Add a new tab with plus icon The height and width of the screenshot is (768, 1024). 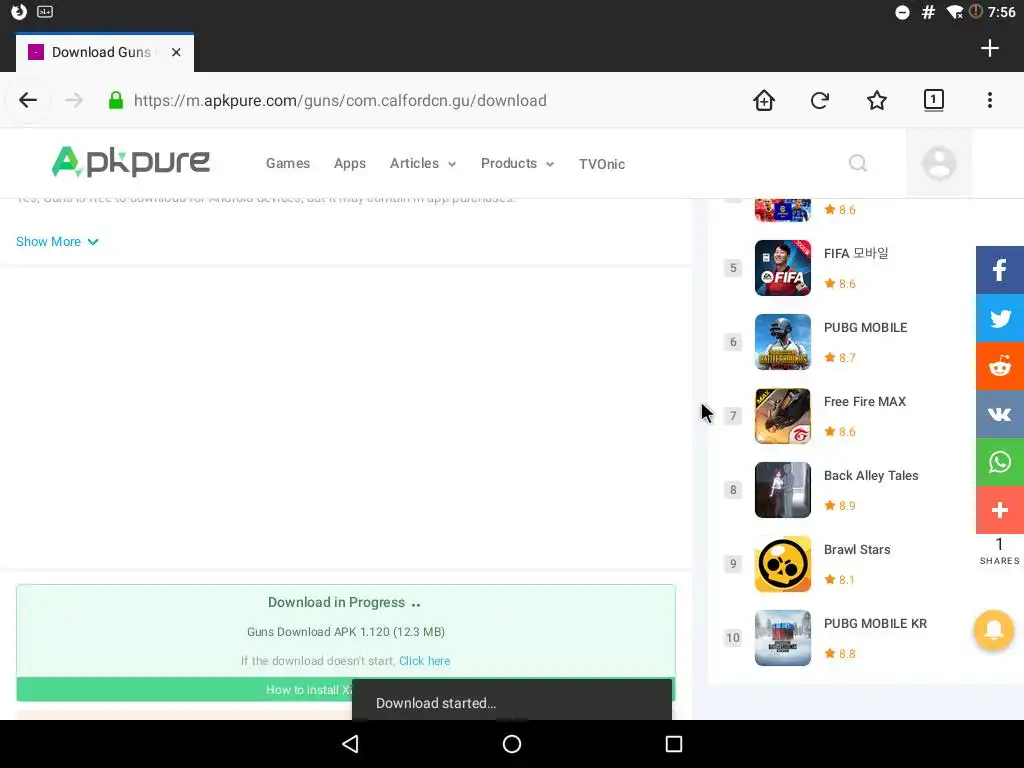pos(989,48)
